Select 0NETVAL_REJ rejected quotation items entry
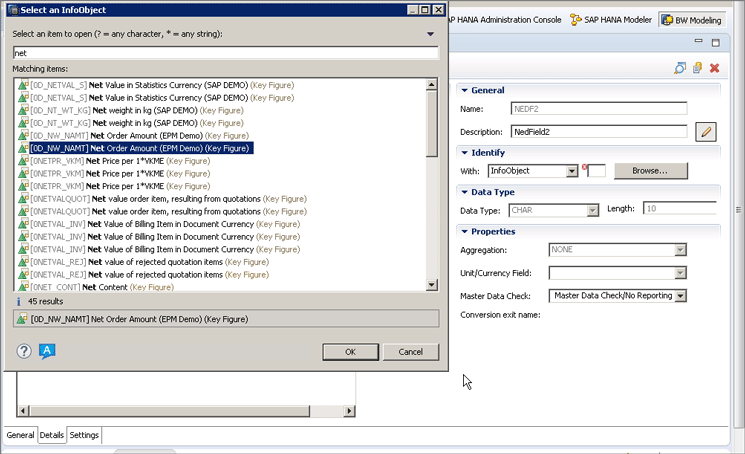The height and width of the screenshot is (454, 745). [x=150, y=262]
